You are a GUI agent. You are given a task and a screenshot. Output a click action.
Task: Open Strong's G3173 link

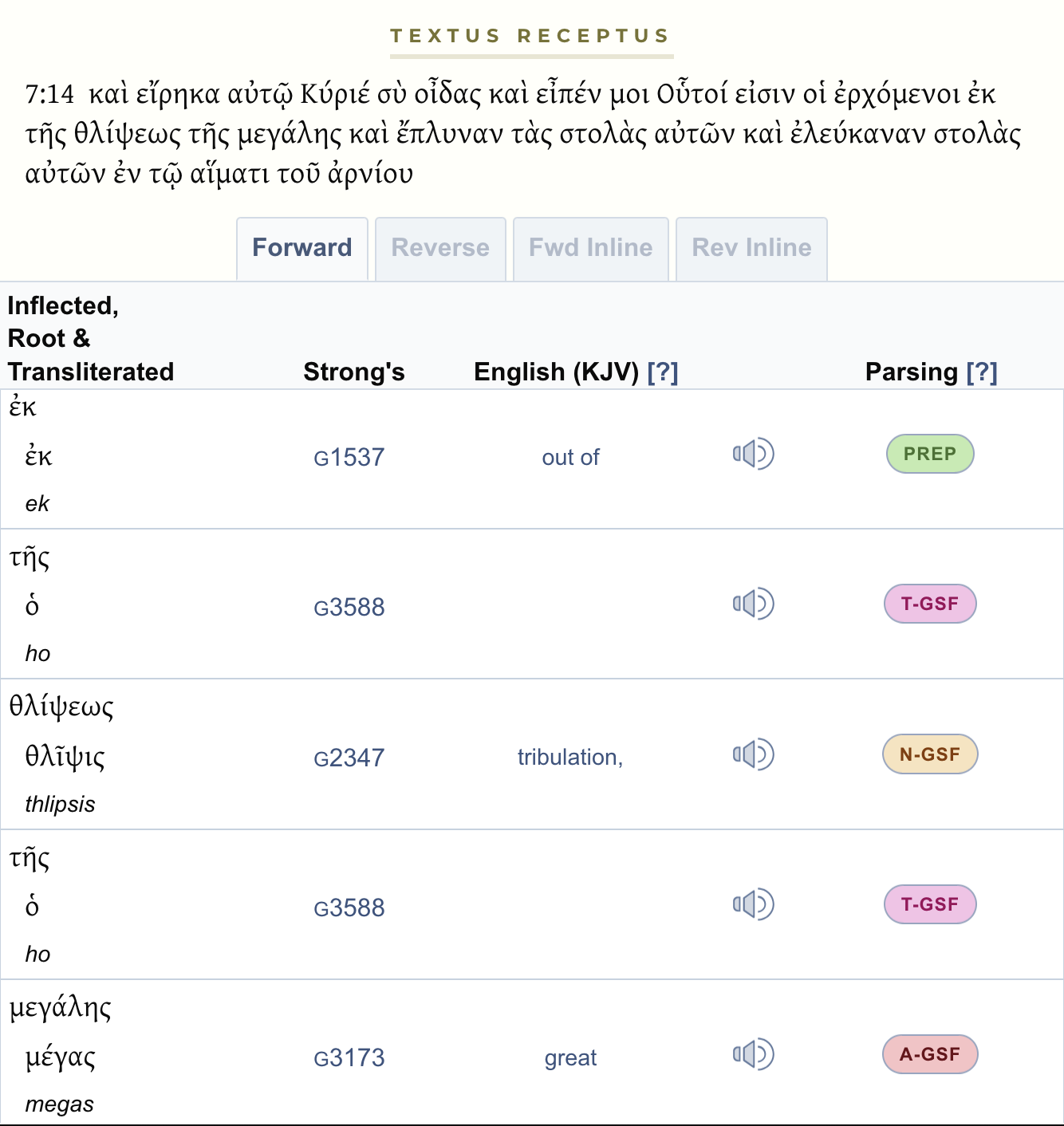[349, 1057]
